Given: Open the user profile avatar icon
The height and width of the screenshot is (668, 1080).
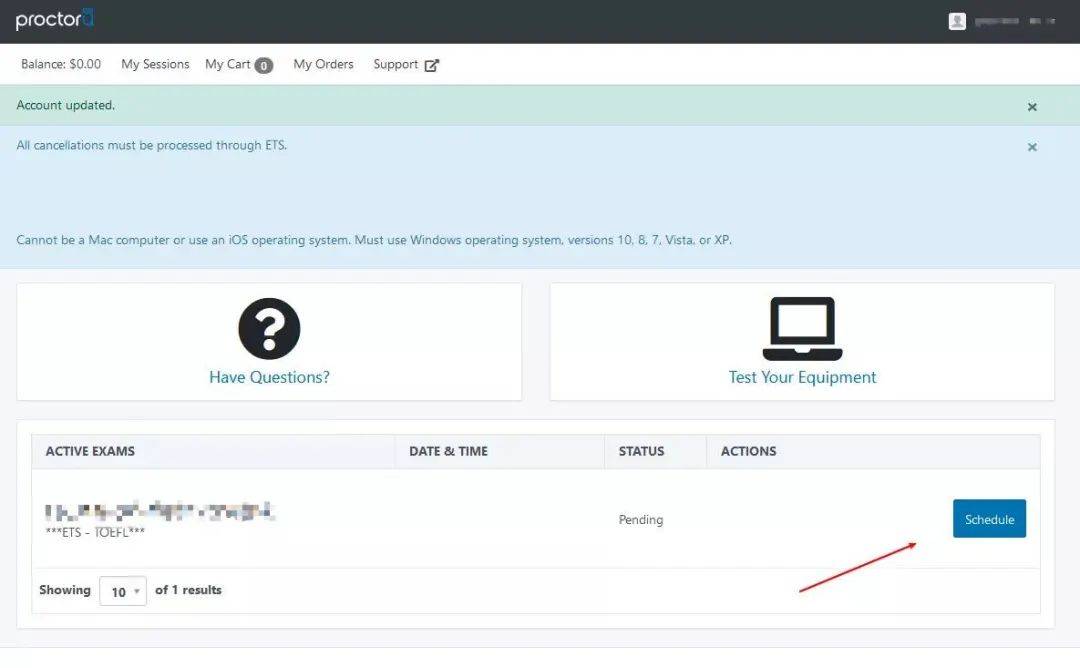Looking at the screenshot, I should point(957,21).
